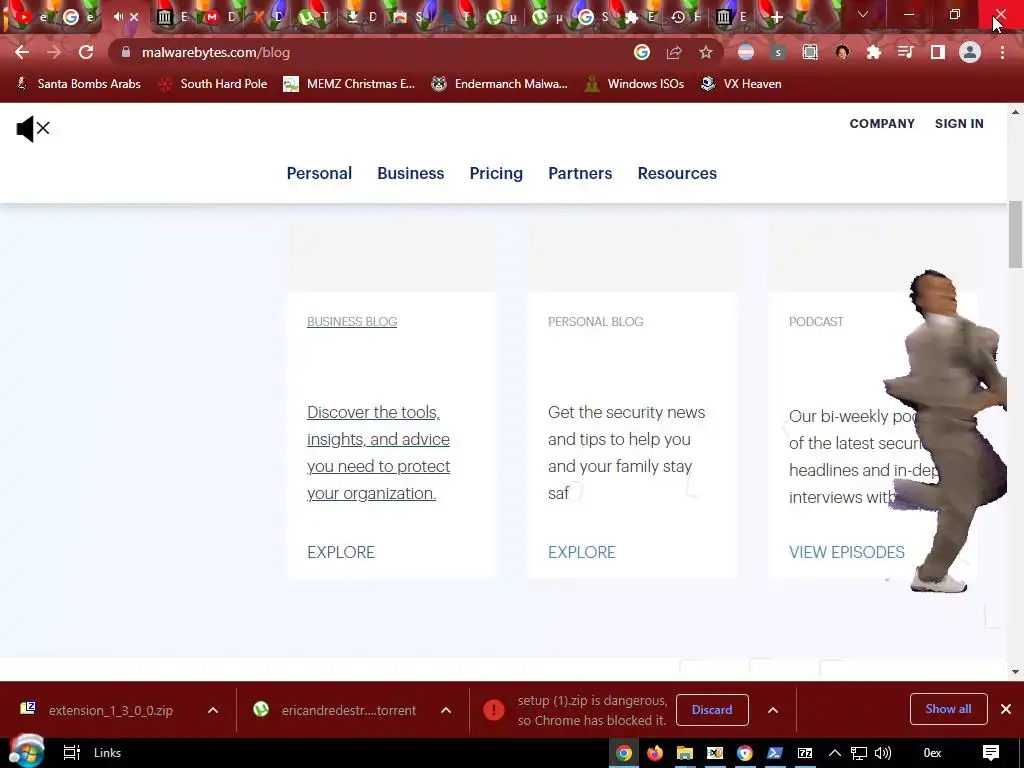
Task: Open the COMPANY link
Action: point(882,123)
